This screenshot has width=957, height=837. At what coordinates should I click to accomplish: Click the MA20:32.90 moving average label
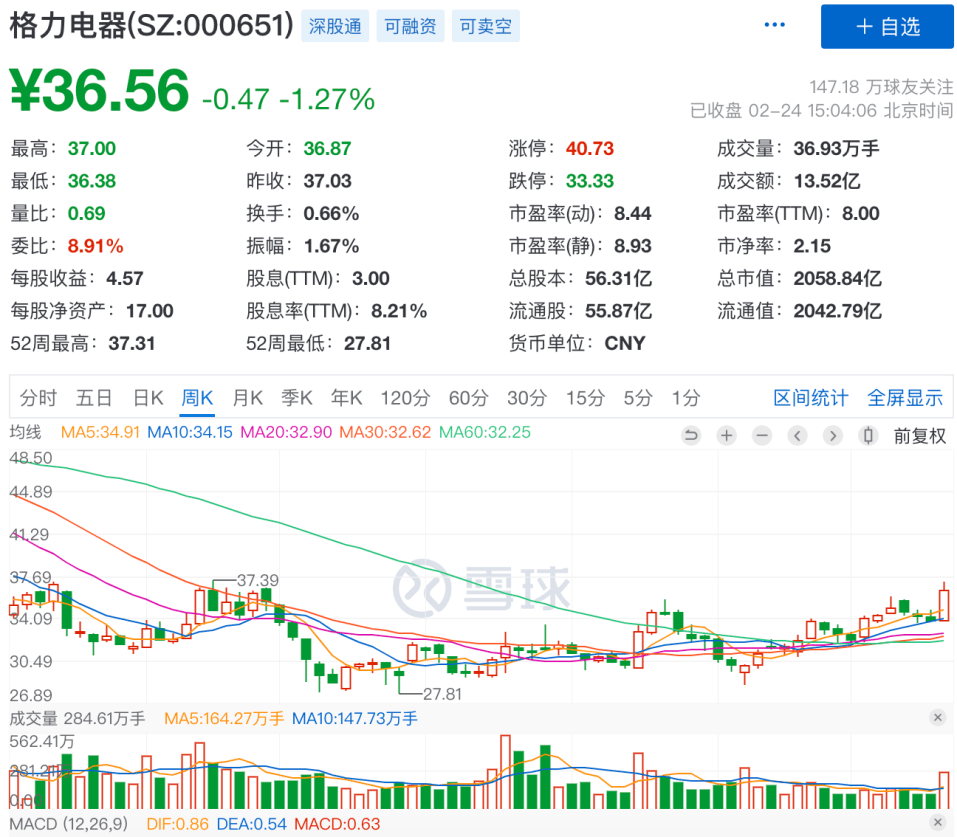[x=286, y=432]
